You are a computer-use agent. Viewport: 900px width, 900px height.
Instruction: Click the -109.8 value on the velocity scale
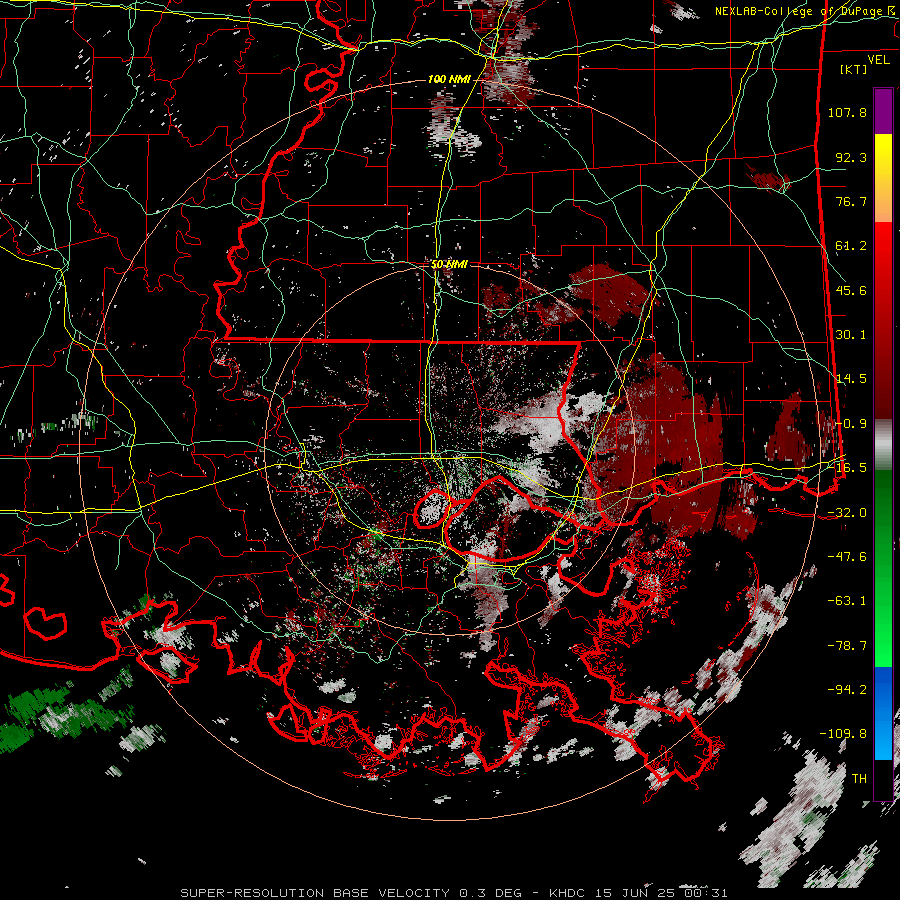tap(843, 734)
